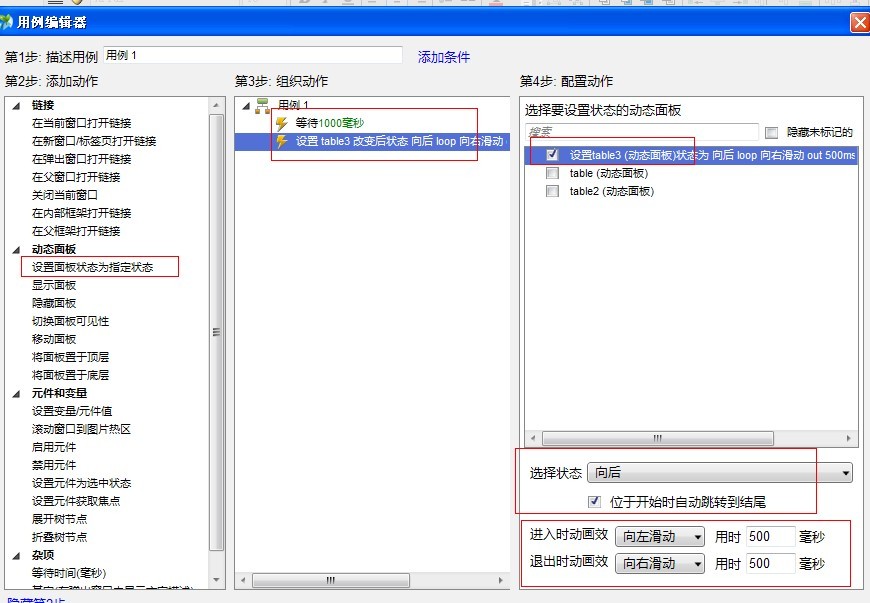This screenshot has height=603, width=870.
Task: Select 展开树节点 action
Action: pyautogui.click(x=59, y=519)
